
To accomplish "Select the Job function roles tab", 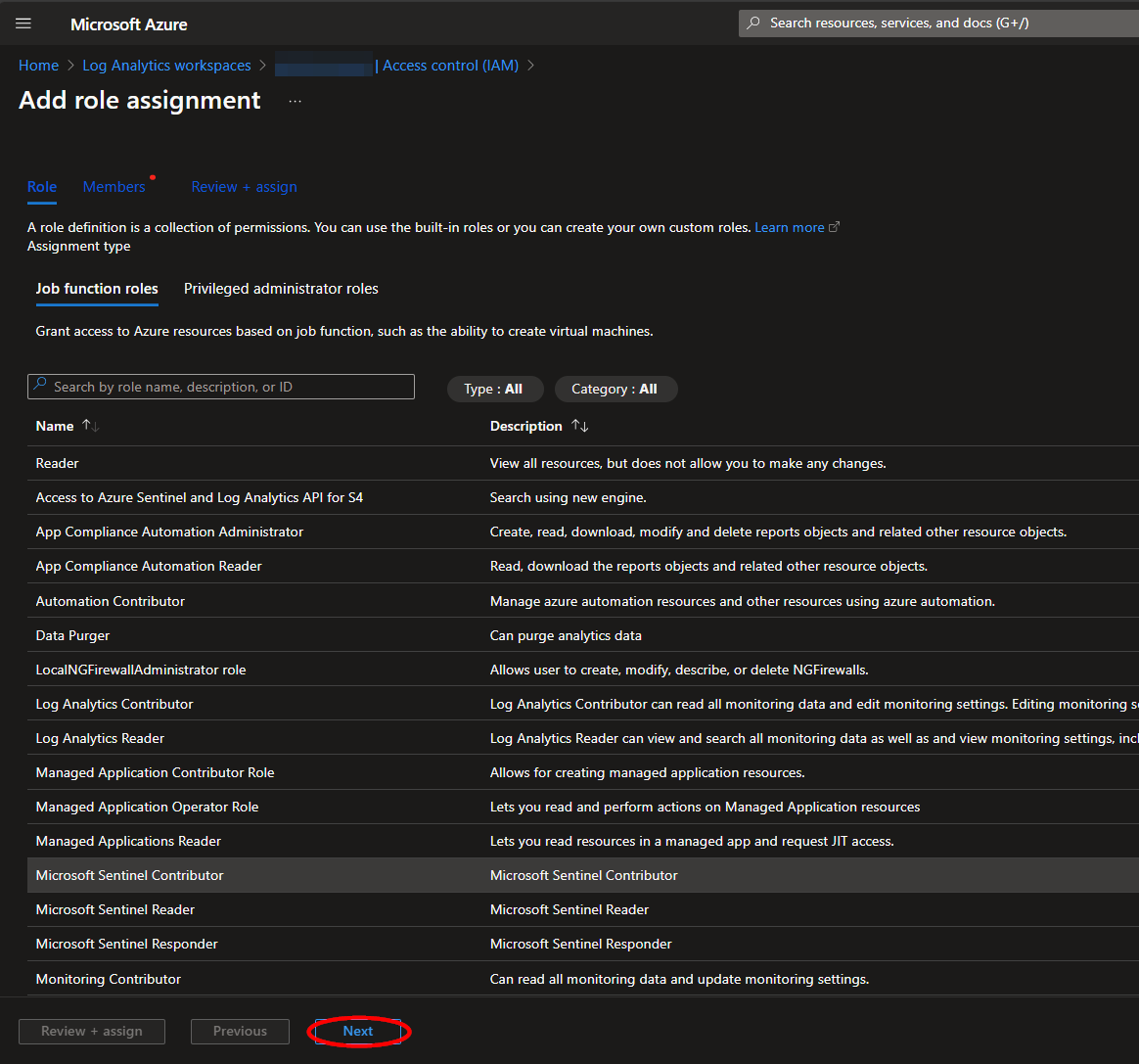I will point(97,289).
